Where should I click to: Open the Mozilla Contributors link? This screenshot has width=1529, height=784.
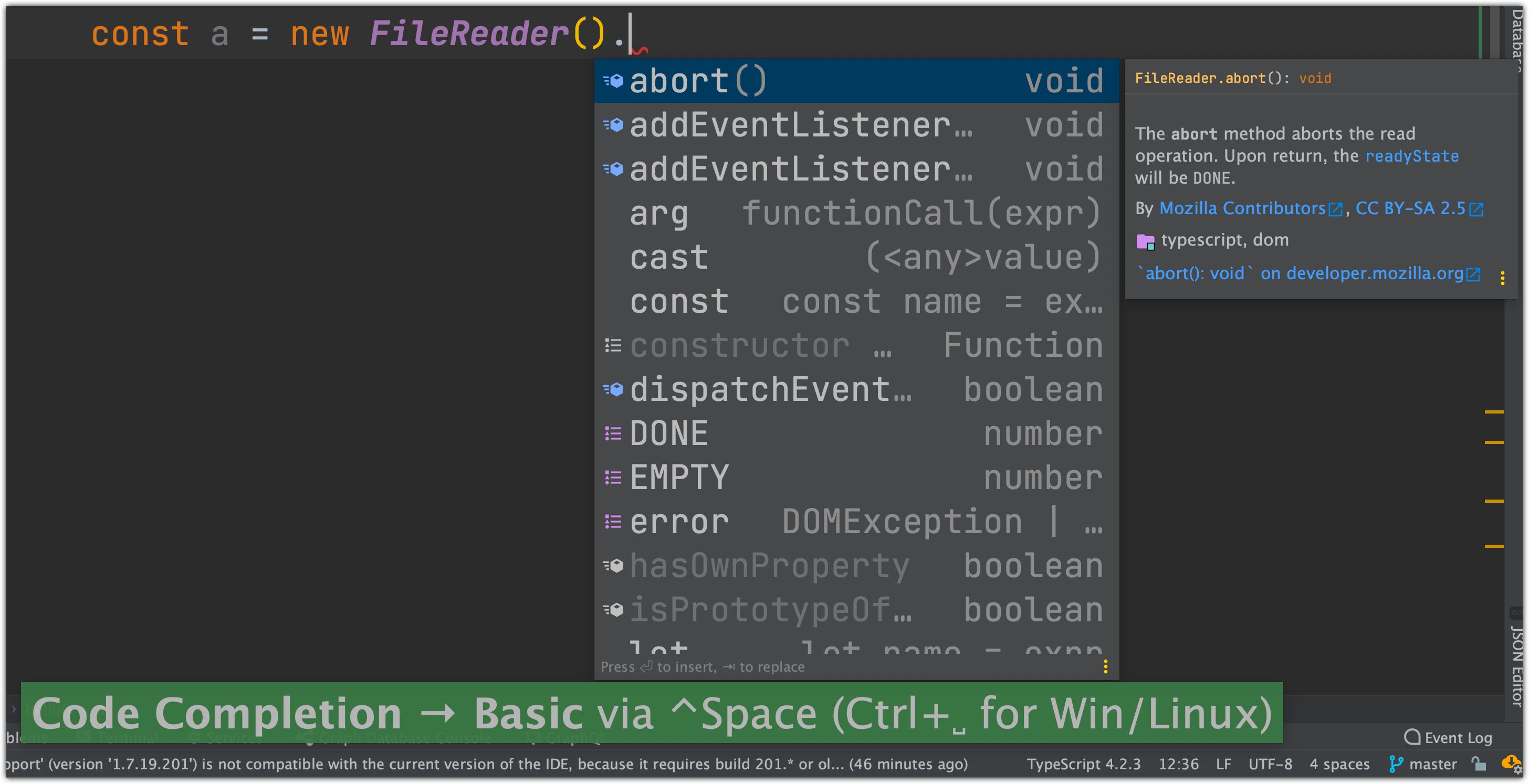pos(1242,208)
